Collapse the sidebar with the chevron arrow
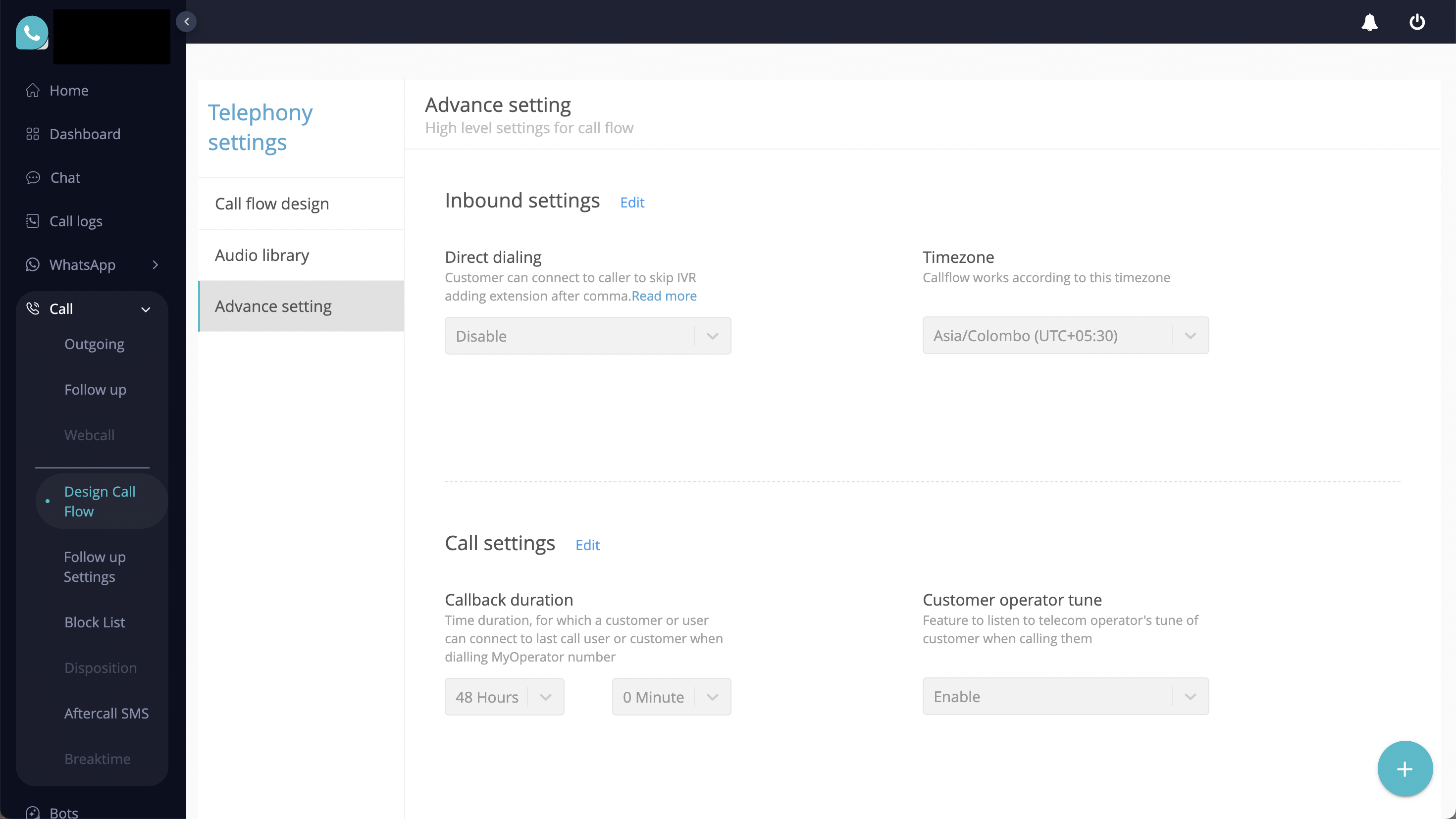Image resolution: width=1456 pixels, height=819 pixels. point(187,21)
